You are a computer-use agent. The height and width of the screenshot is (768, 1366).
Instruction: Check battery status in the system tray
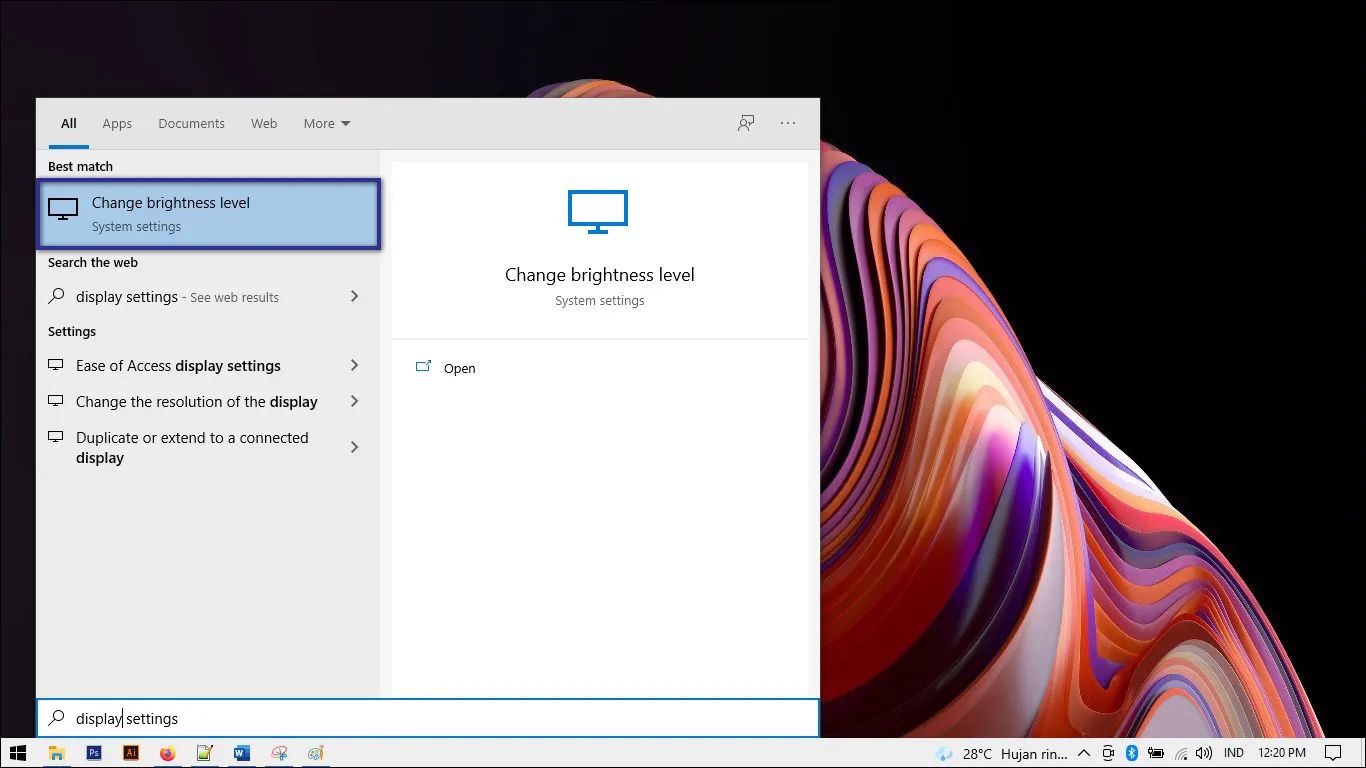(1155, 753)
